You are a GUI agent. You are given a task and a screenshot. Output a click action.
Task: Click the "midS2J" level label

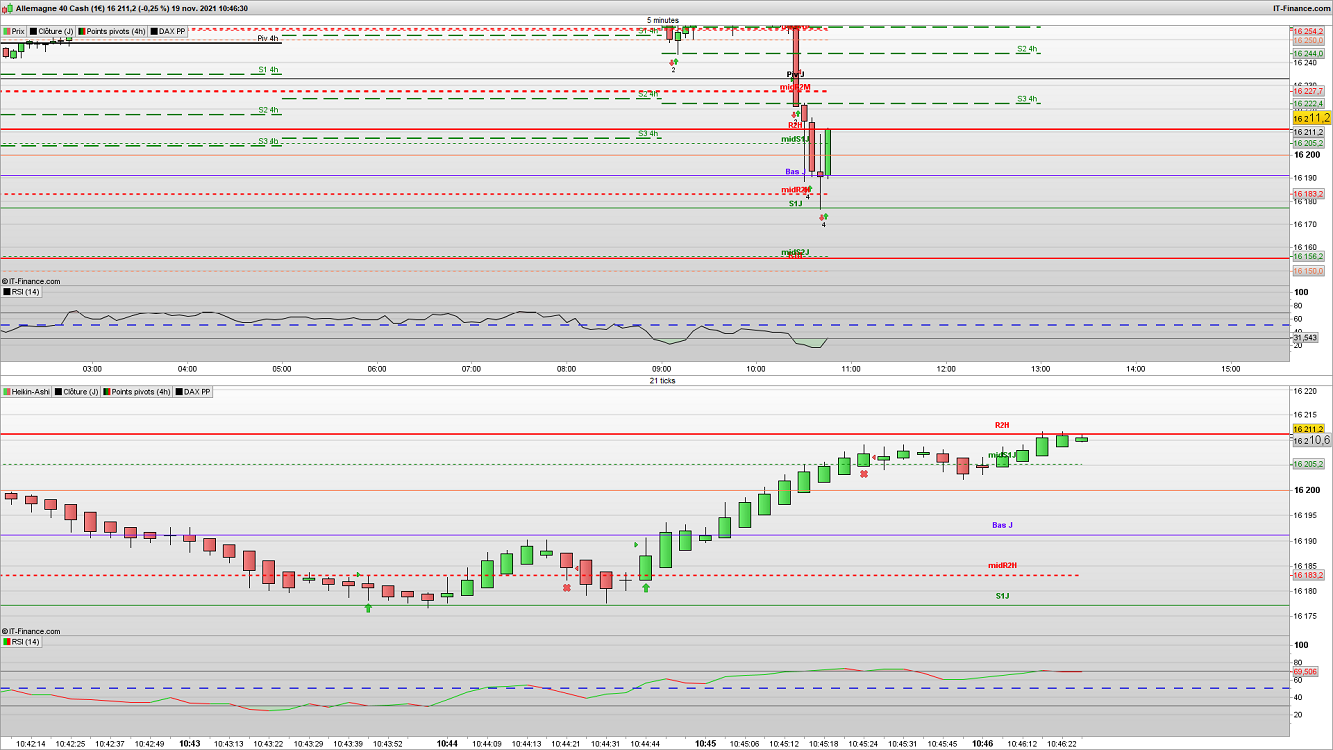pyautogui.click(x=795, y=252)
